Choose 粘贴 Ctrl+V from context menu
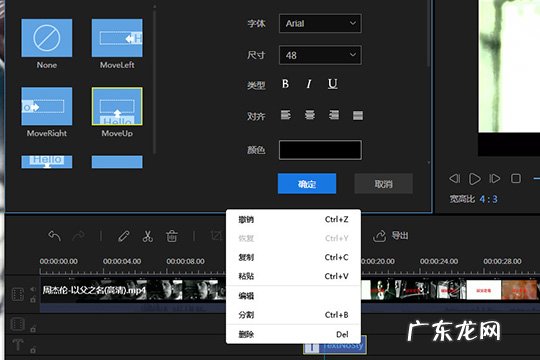540x360 pixels. tap(293, 276)
